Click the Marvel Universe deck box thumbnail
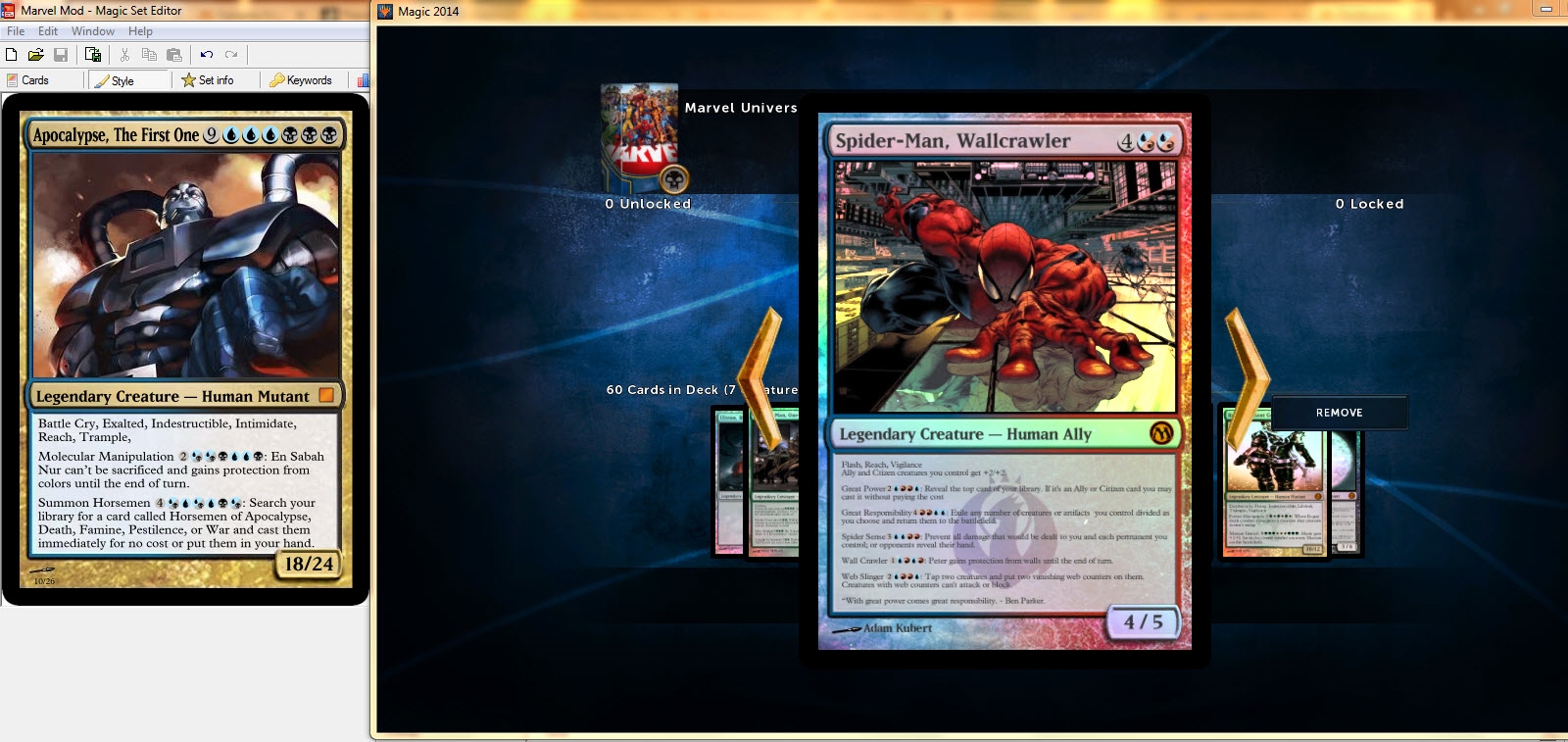 click(640, 135)
